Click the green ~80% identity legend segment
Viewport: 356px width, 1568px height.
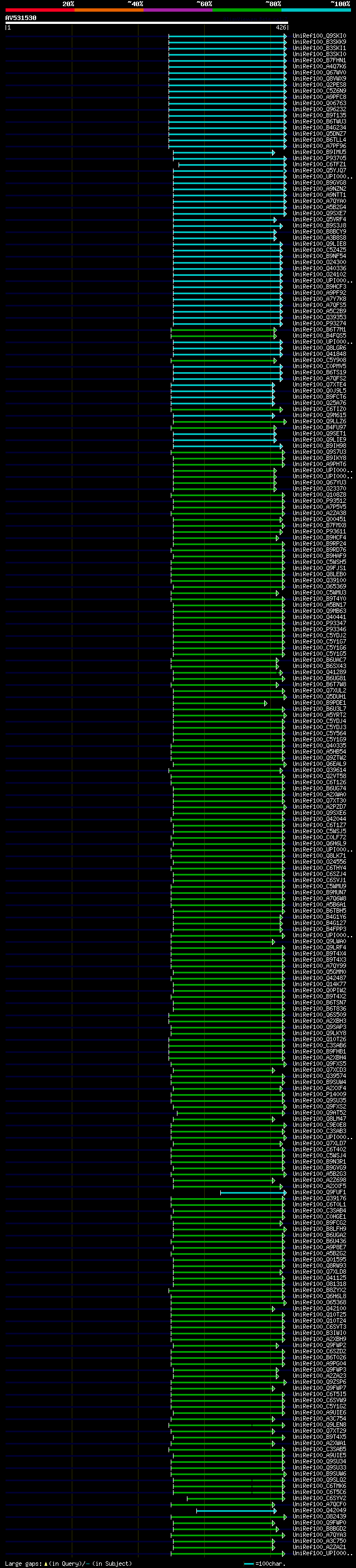point(247,10)
